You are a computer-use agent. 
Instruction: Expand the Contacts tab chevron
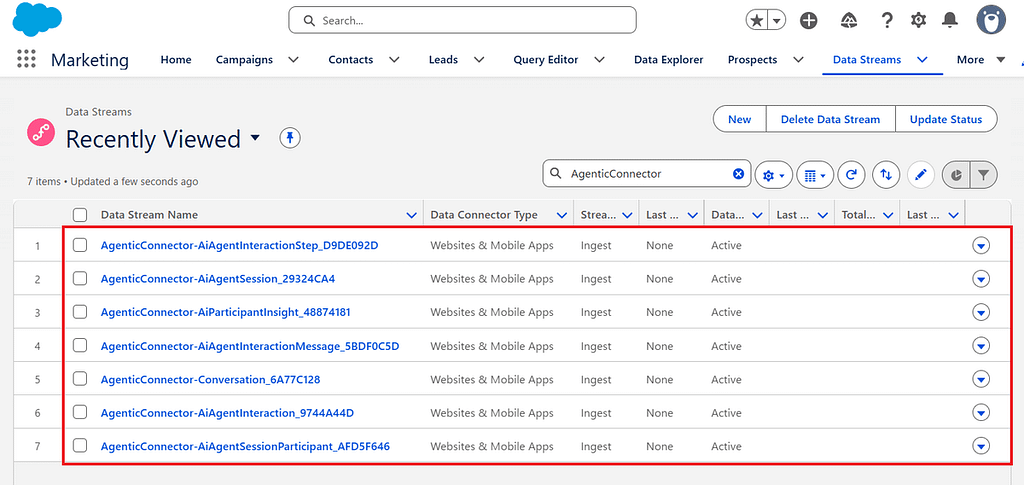pos(394,59)
